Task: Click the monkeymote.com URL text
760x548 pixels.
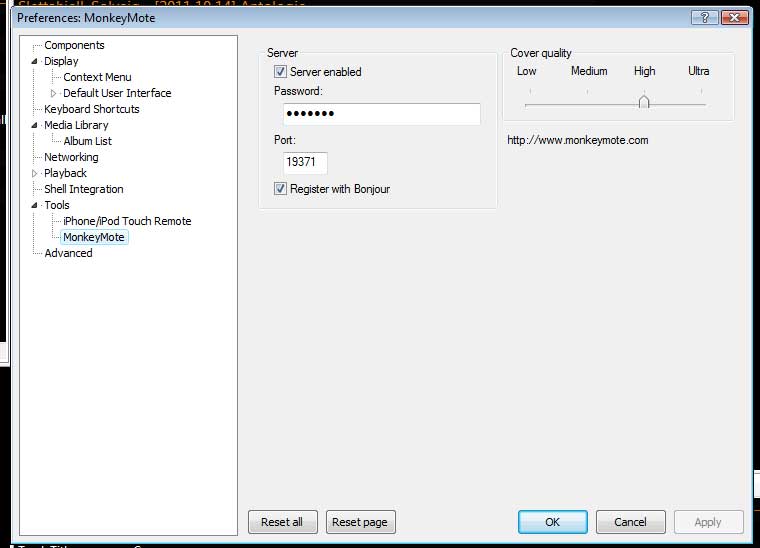Action: click(x=577, y=140)
